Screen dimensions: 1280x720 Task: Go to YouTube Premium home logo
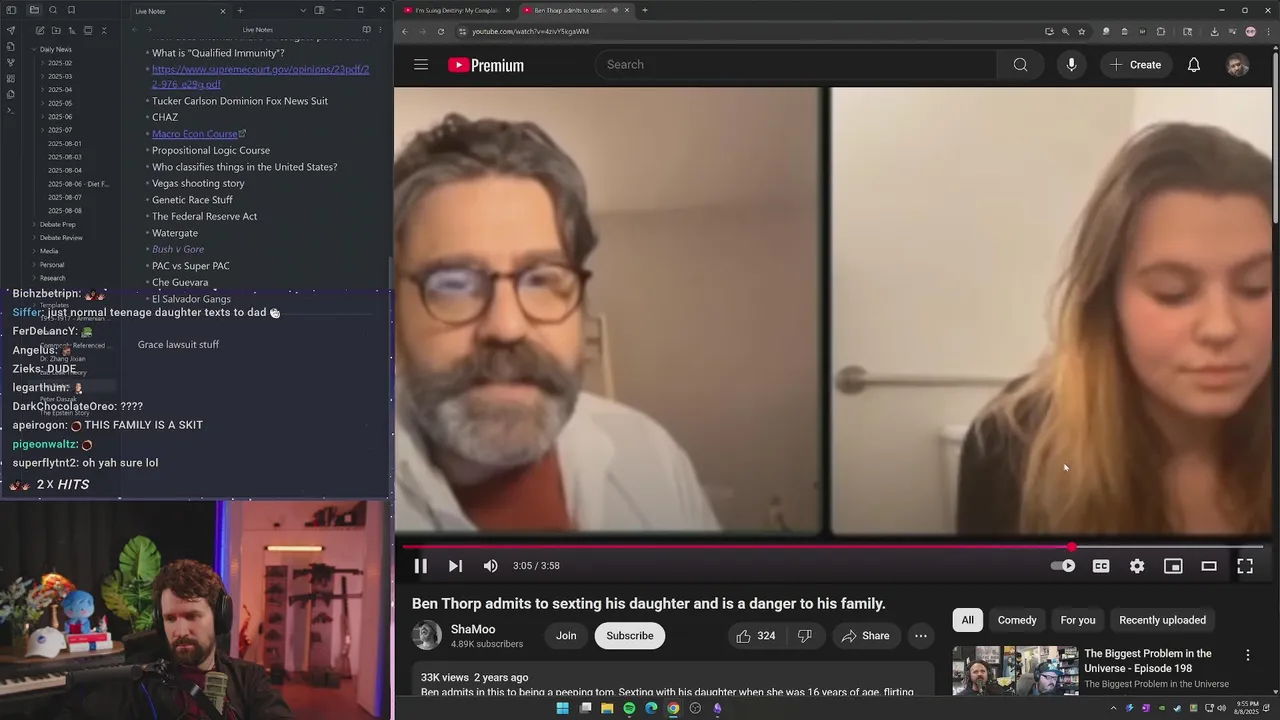point(486,65)
